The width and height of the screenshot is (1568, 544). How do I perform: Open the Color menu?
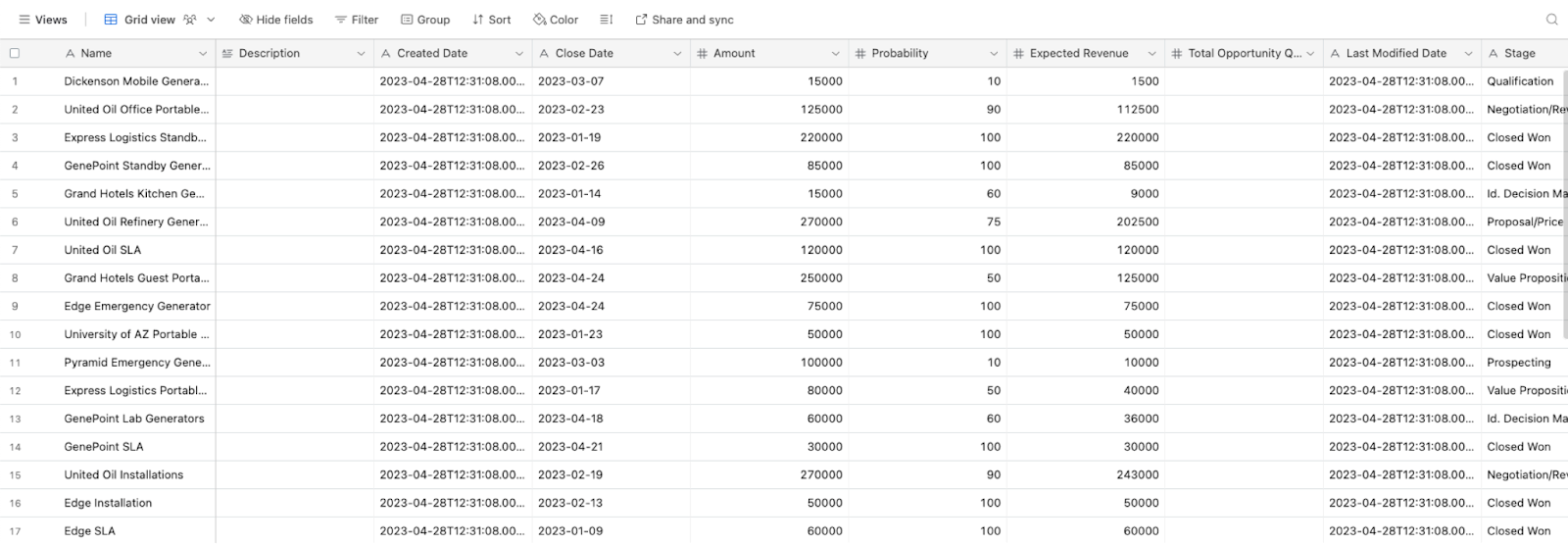tap(556, 20)
